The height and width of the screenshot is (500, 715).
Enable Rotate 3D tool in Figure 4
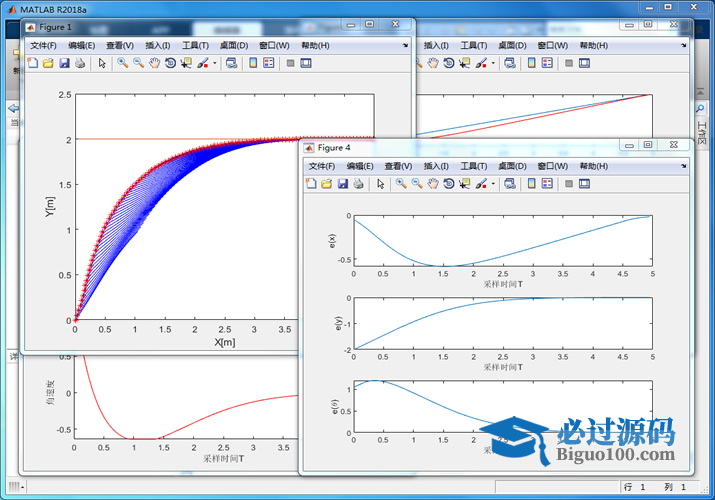point(449,184)
